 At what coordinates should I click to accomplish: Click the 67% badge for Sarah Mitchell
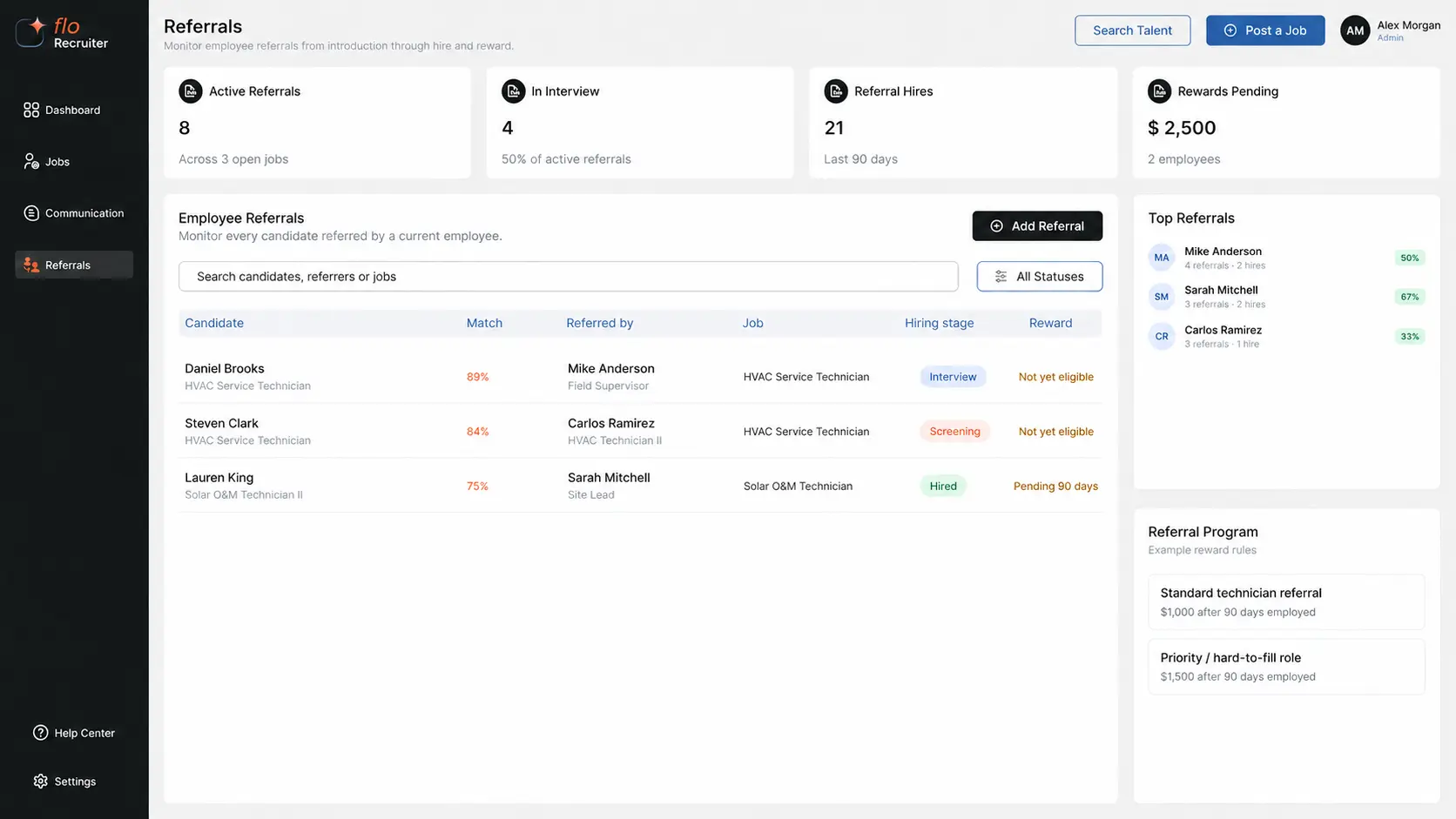[x=1409, y=297]
